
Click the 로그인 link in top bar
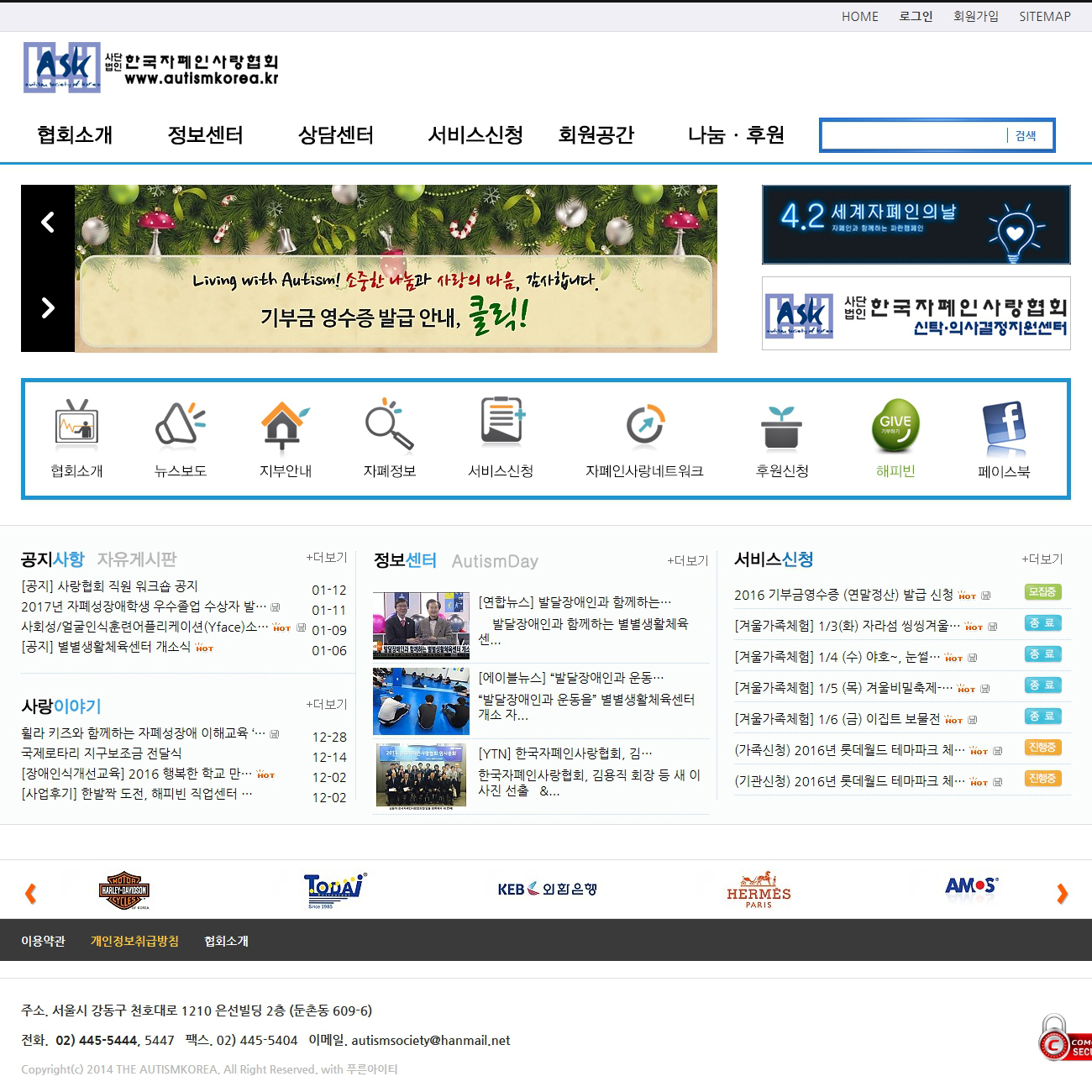pos(916,17)
